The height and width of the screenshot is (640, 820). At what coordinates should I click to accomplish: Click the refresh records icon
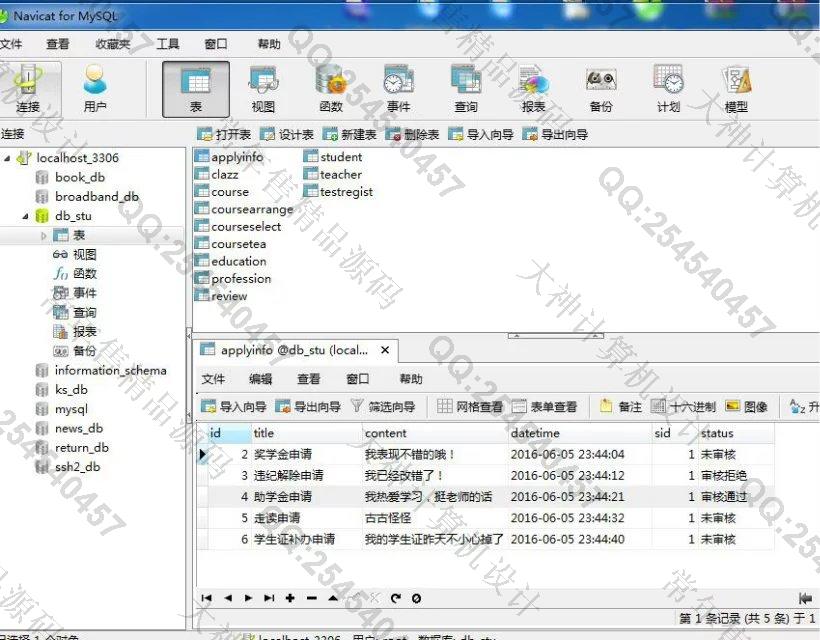395,598
